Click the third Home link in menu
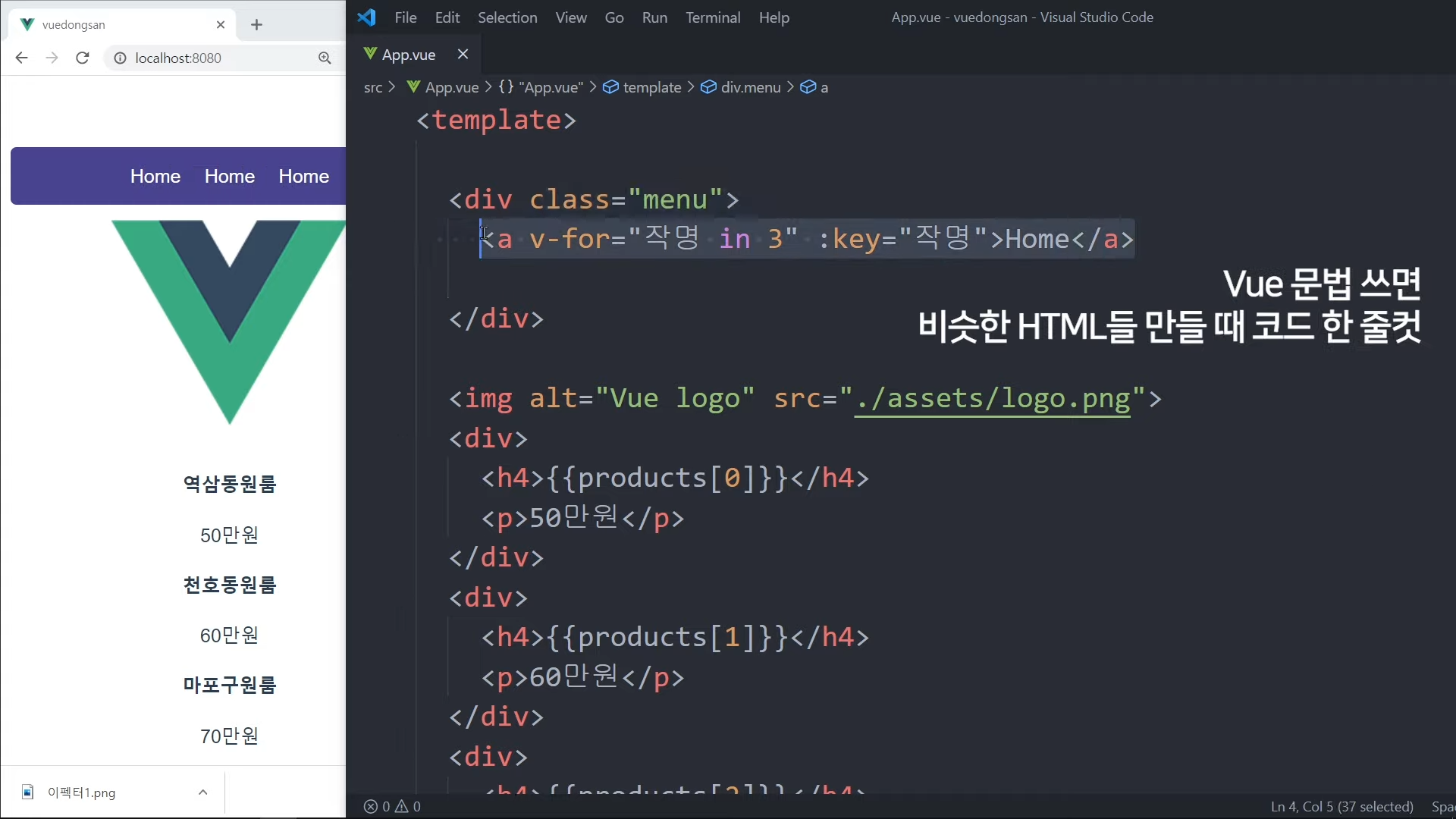This screenshot has height=819, width=1456. point(303,176)
